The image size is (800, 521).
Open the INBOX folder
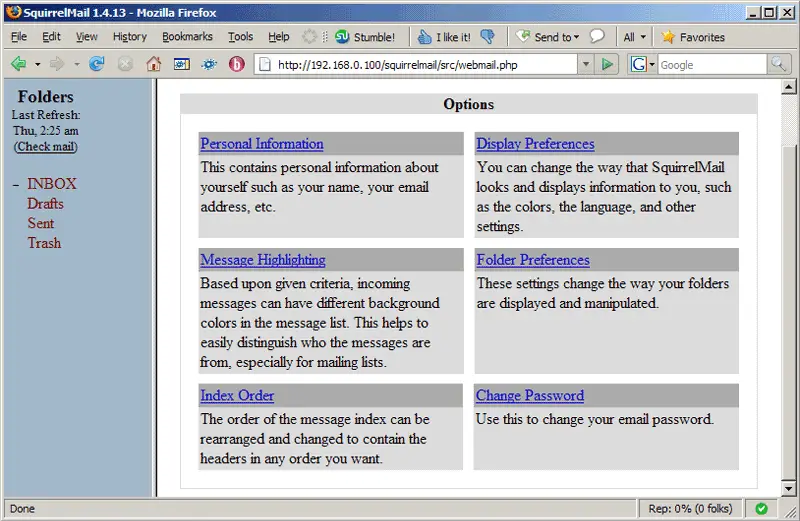click(52, 184)
